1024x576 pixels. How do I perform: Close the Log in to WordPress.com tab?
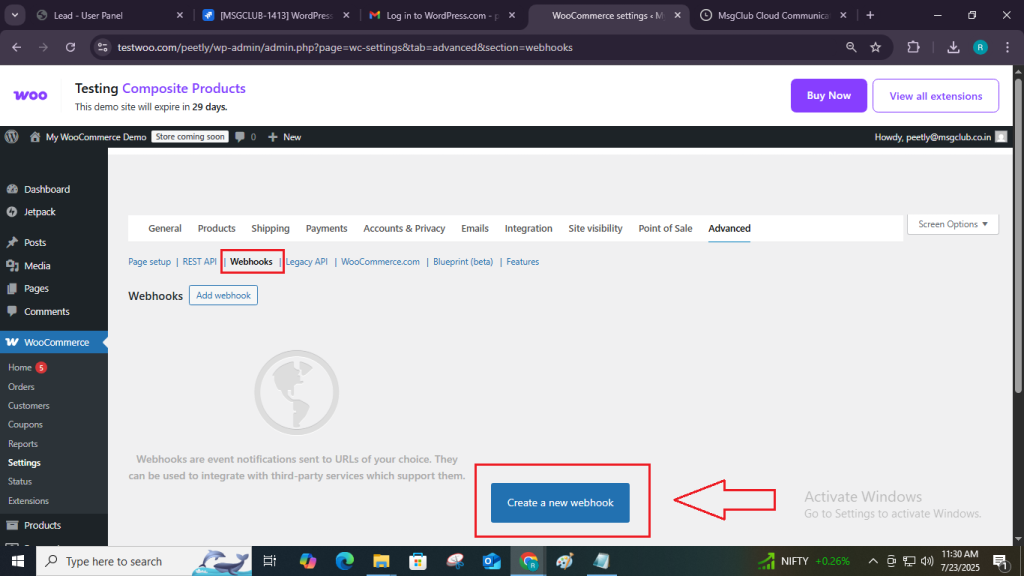[512, 15]
